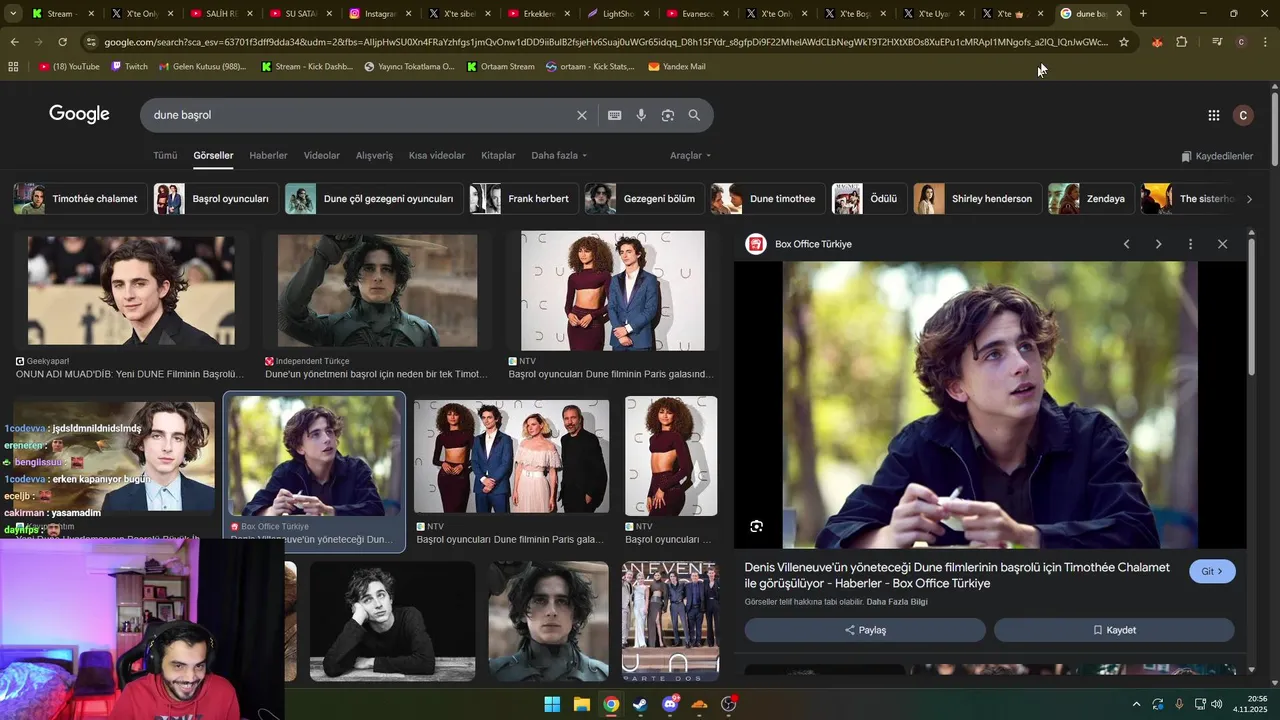Viewport: 1280px width, 720px height.
Task: Show hidden system tray icons
Action: (1135, 704)
